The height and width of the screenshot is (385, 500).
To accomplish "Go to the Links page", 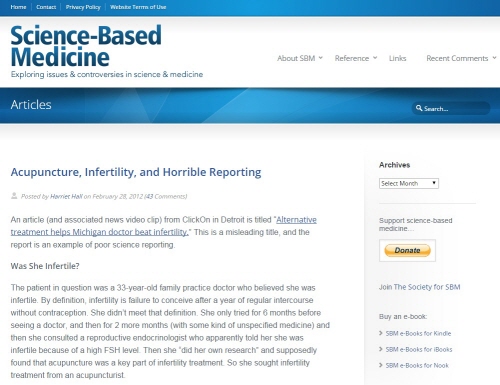I will [x=397, y=58].
